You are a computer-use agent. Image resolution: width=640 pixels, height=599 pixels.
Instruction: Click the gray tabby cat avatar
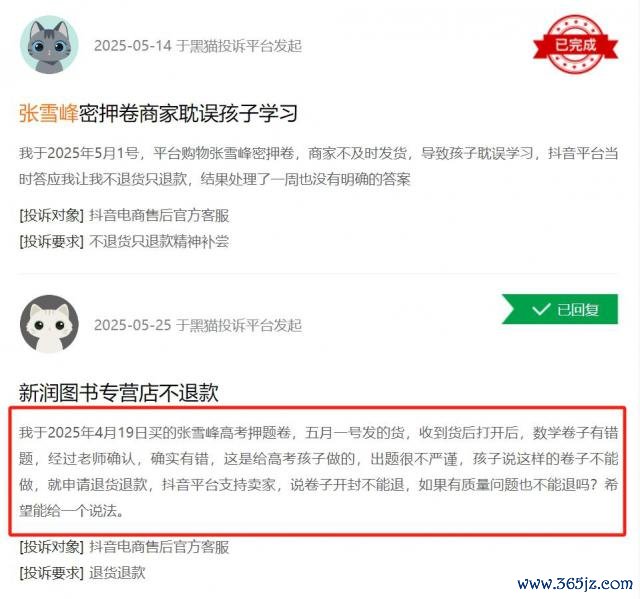coord(49,45)
